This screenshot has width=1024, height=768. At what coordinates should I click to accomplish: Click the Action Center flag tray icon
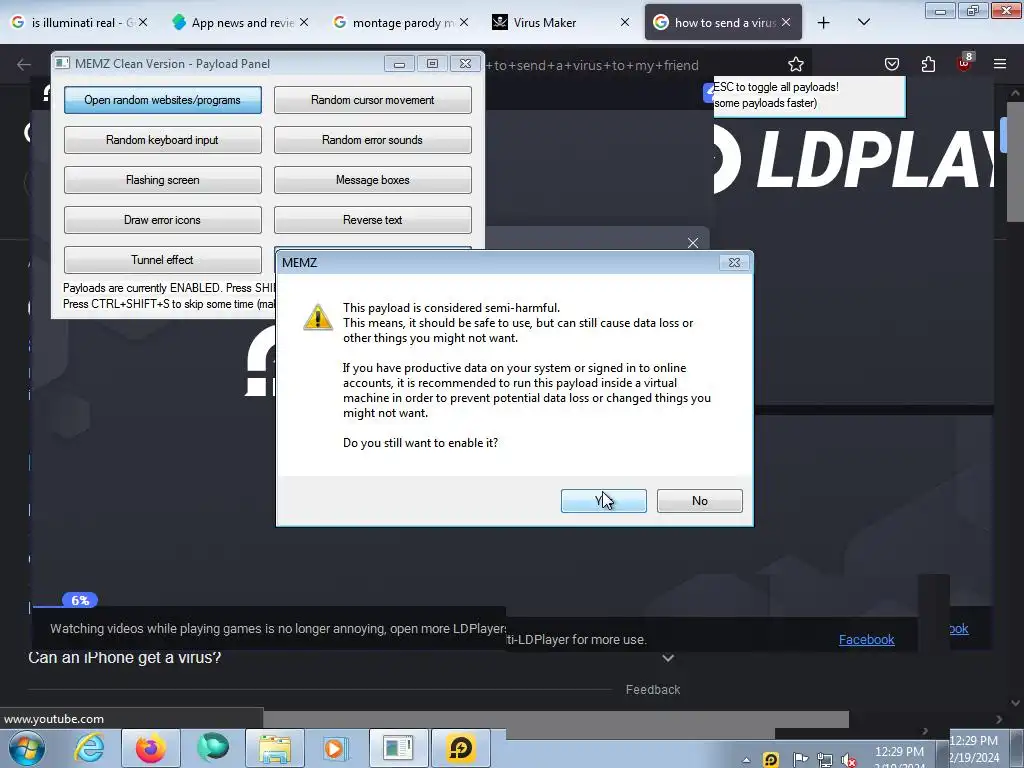(x=800, y=760)
